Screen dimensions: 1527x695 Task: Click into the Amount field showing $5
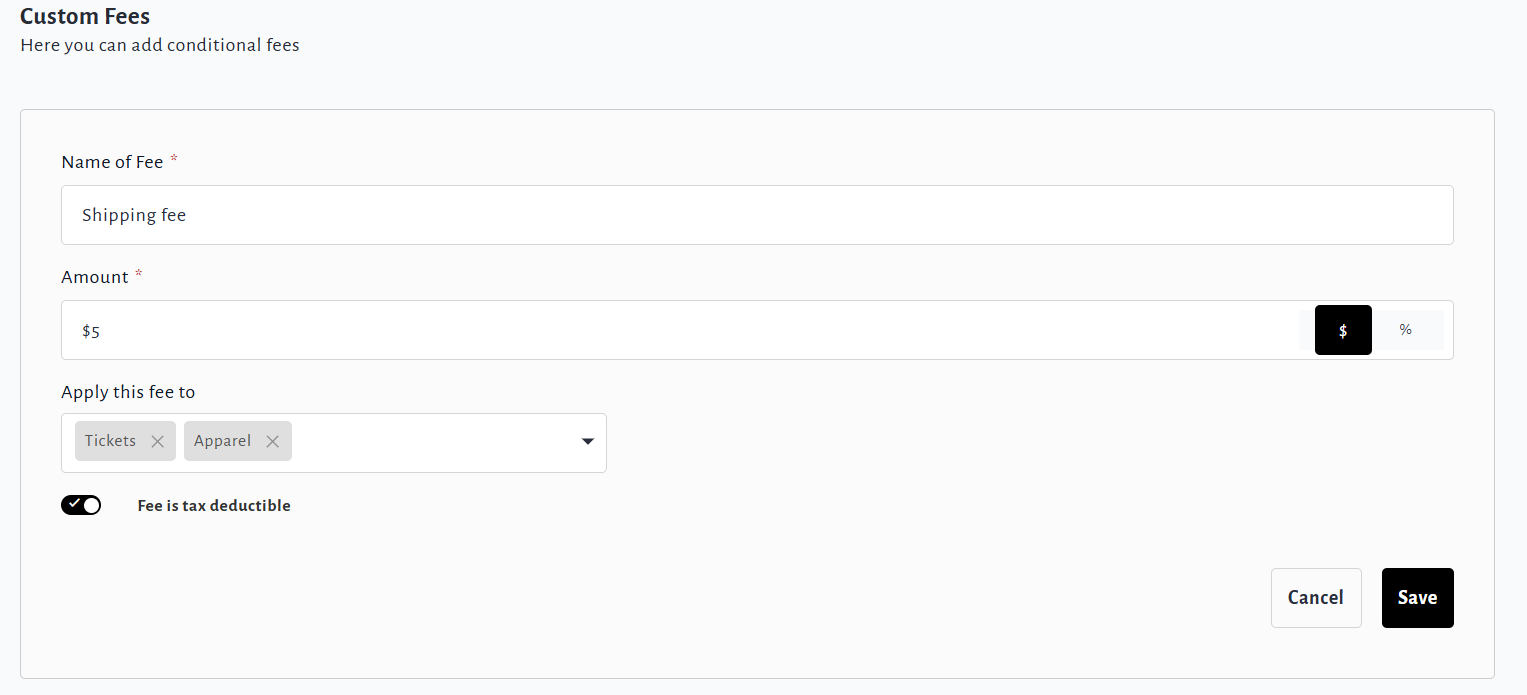tap(680, 331)
